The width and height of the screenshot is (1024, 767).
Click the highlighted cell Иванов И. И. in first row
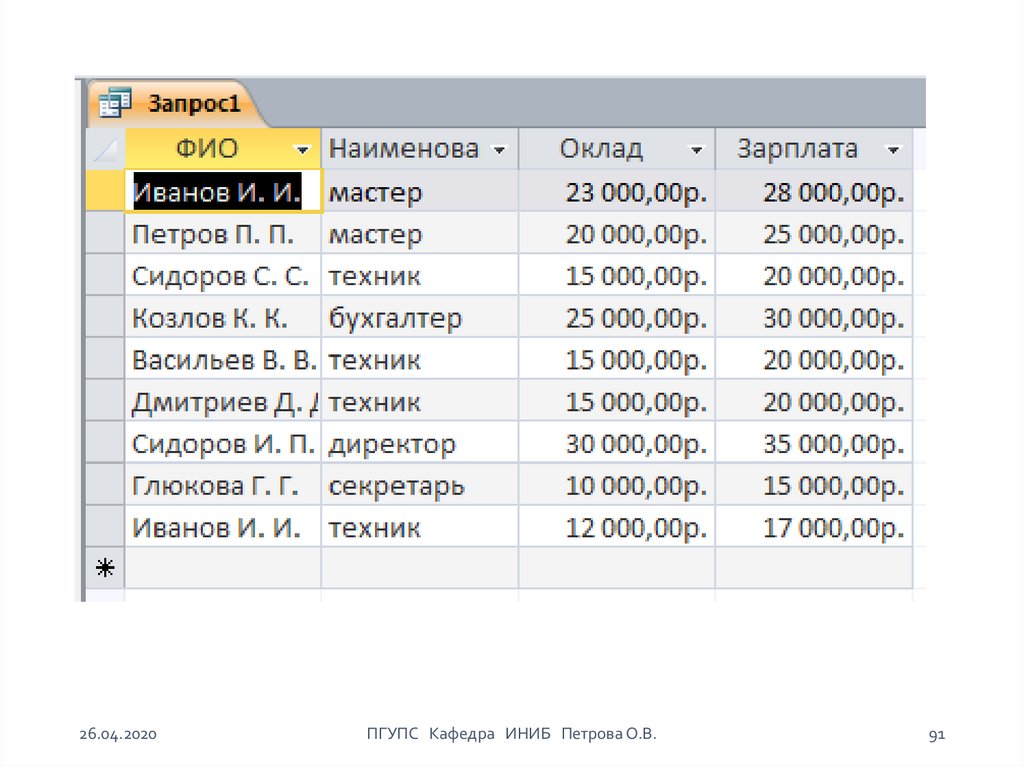pyautogui.click(x=218, y=192)
